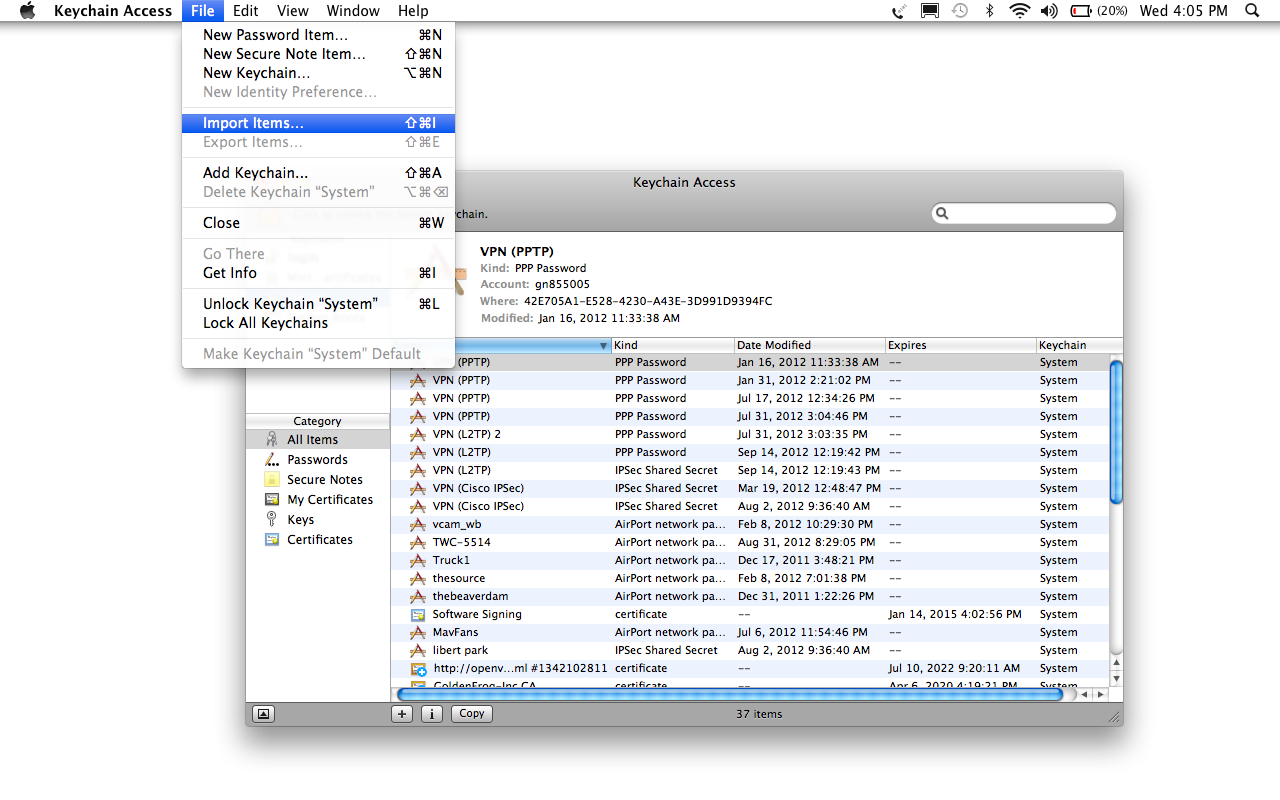Click the Passwords category pencil icon
Image resolution: width=1280 pixels, height=800 pixels.
(271, 459)
